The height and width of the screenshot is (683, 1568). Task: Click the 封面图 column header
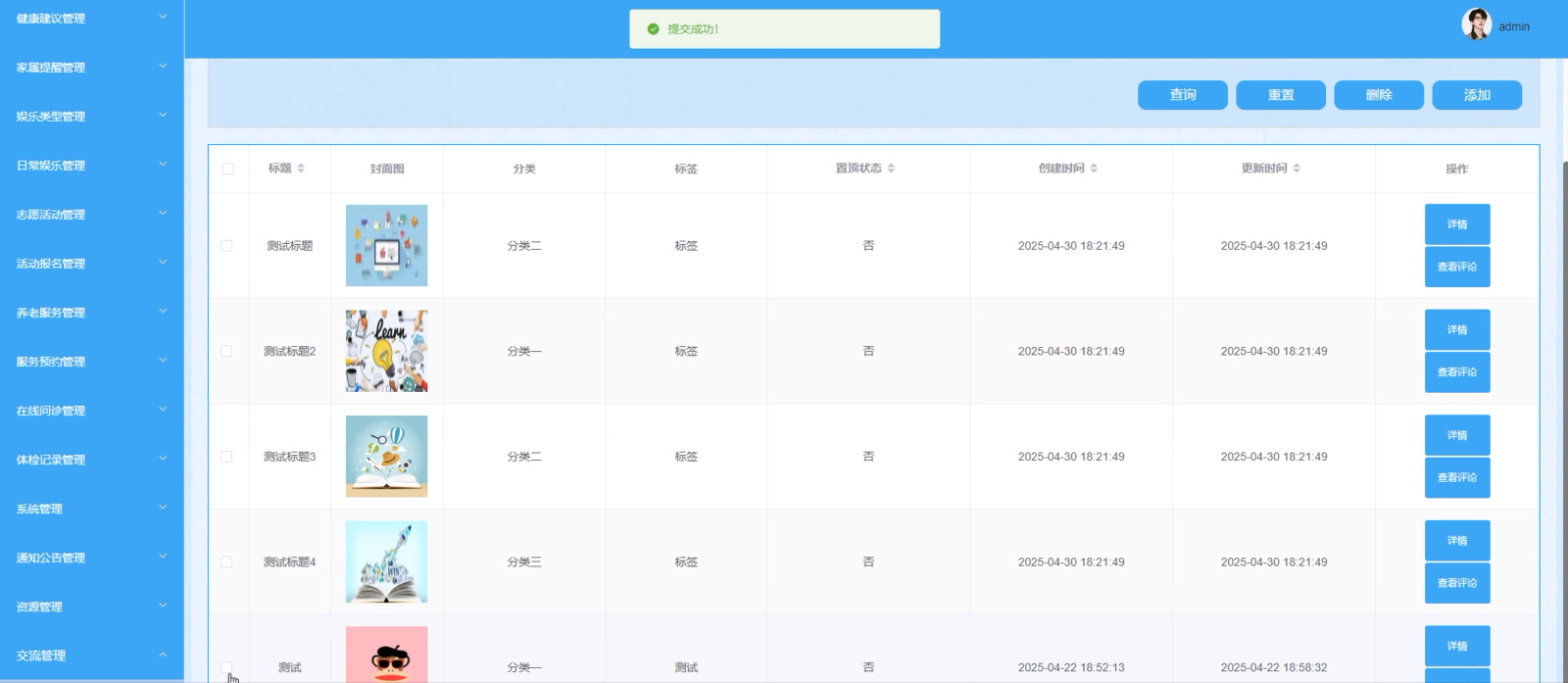(x=387, y=169)
